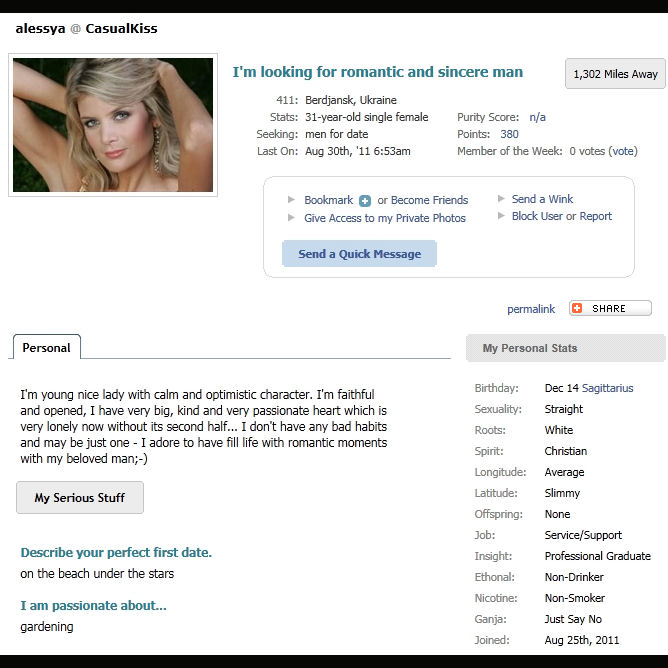The width and height of the screenshot is (668, 668).
Task: Click the arrow bullet before Bookmark
Action: coord(291,199)
